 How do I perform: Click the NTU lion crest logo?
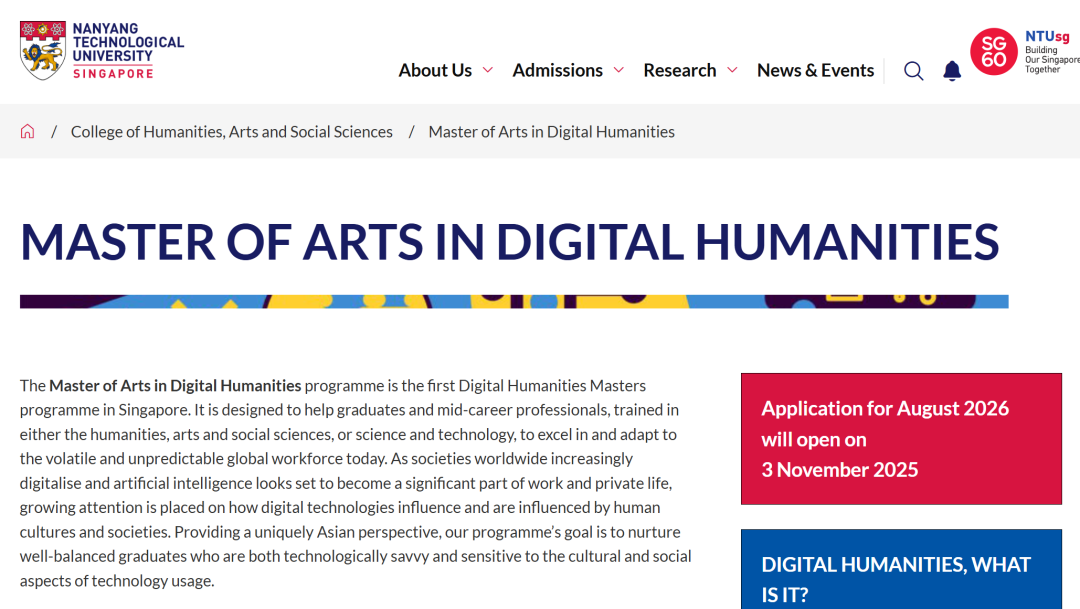point(43,50)
